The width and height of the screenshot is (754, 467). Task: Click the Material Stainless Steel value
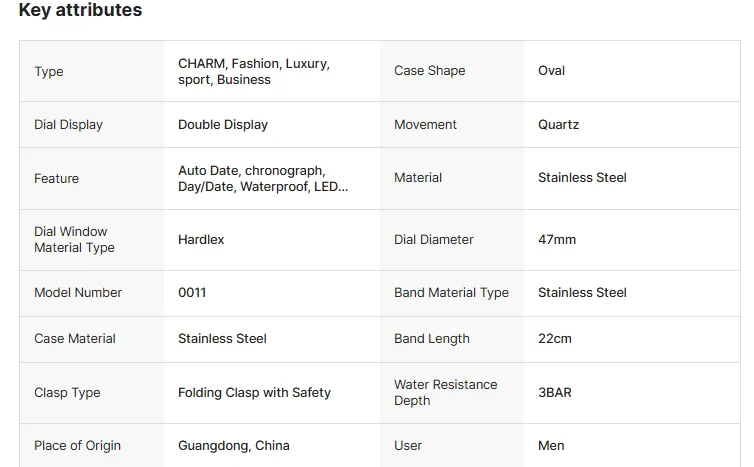click(x=582, y=177)
